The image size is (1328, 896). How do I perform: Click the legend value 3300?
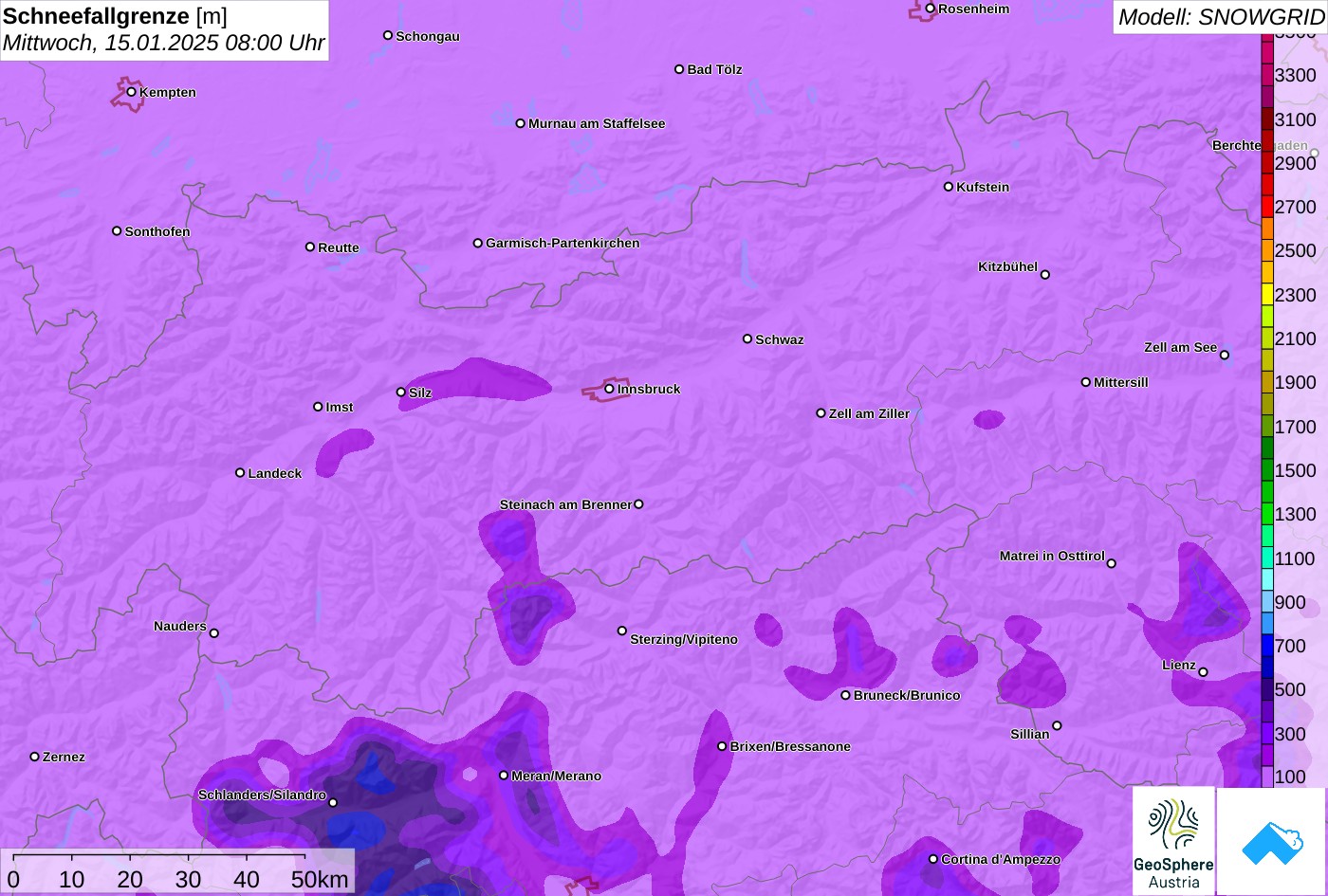coord(1296,75)
